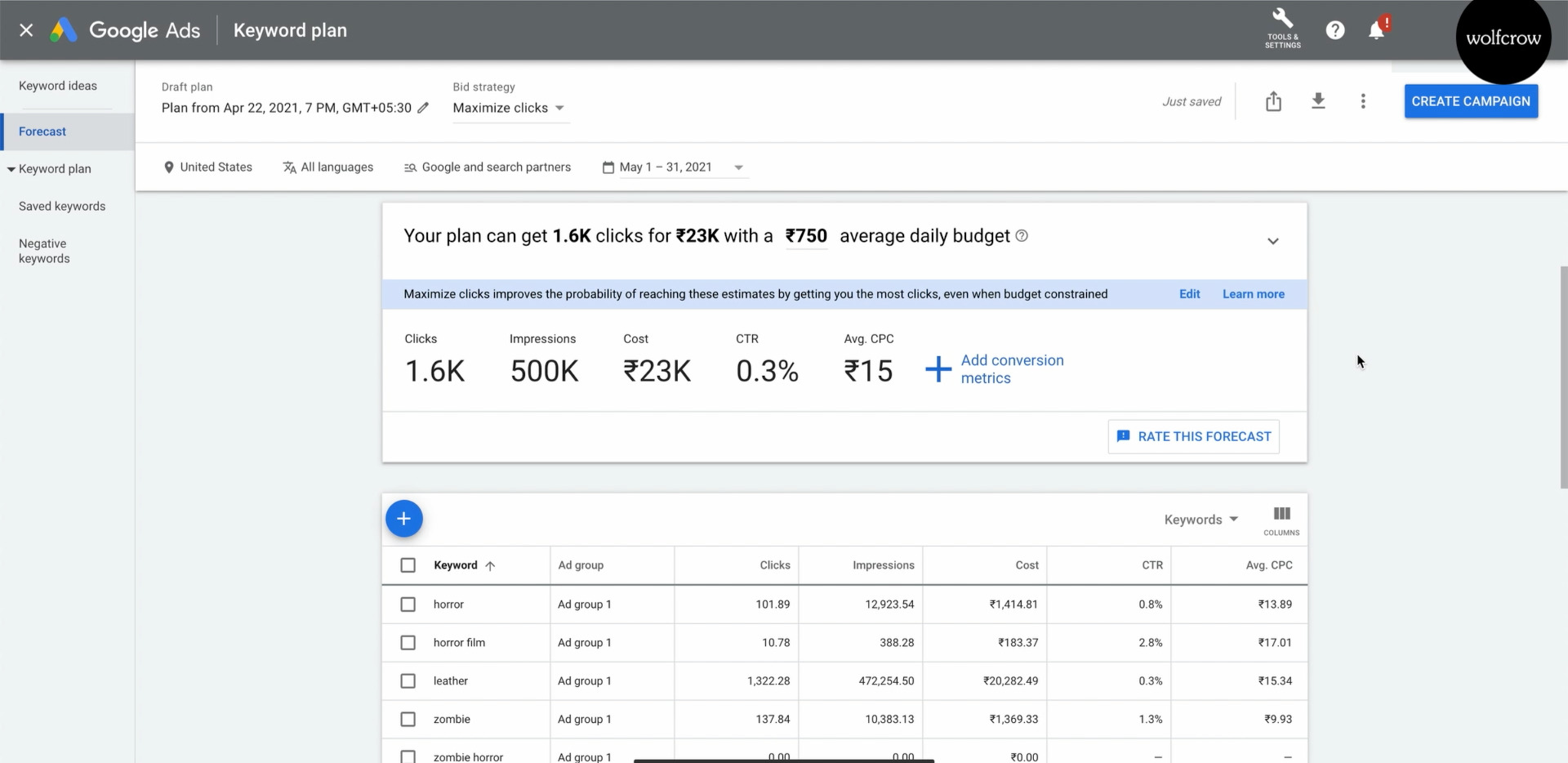Screen dimensions: 1568x763
Task: Download the keyword plan forecast
Action: coord(1318,101)
